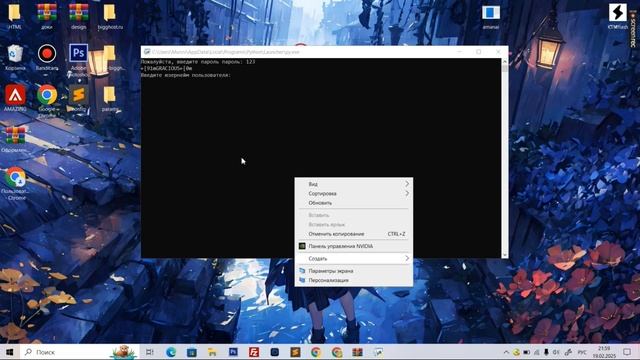Open the Windows Start menu
Screen dimensions: 640x360
pos(10,352)
